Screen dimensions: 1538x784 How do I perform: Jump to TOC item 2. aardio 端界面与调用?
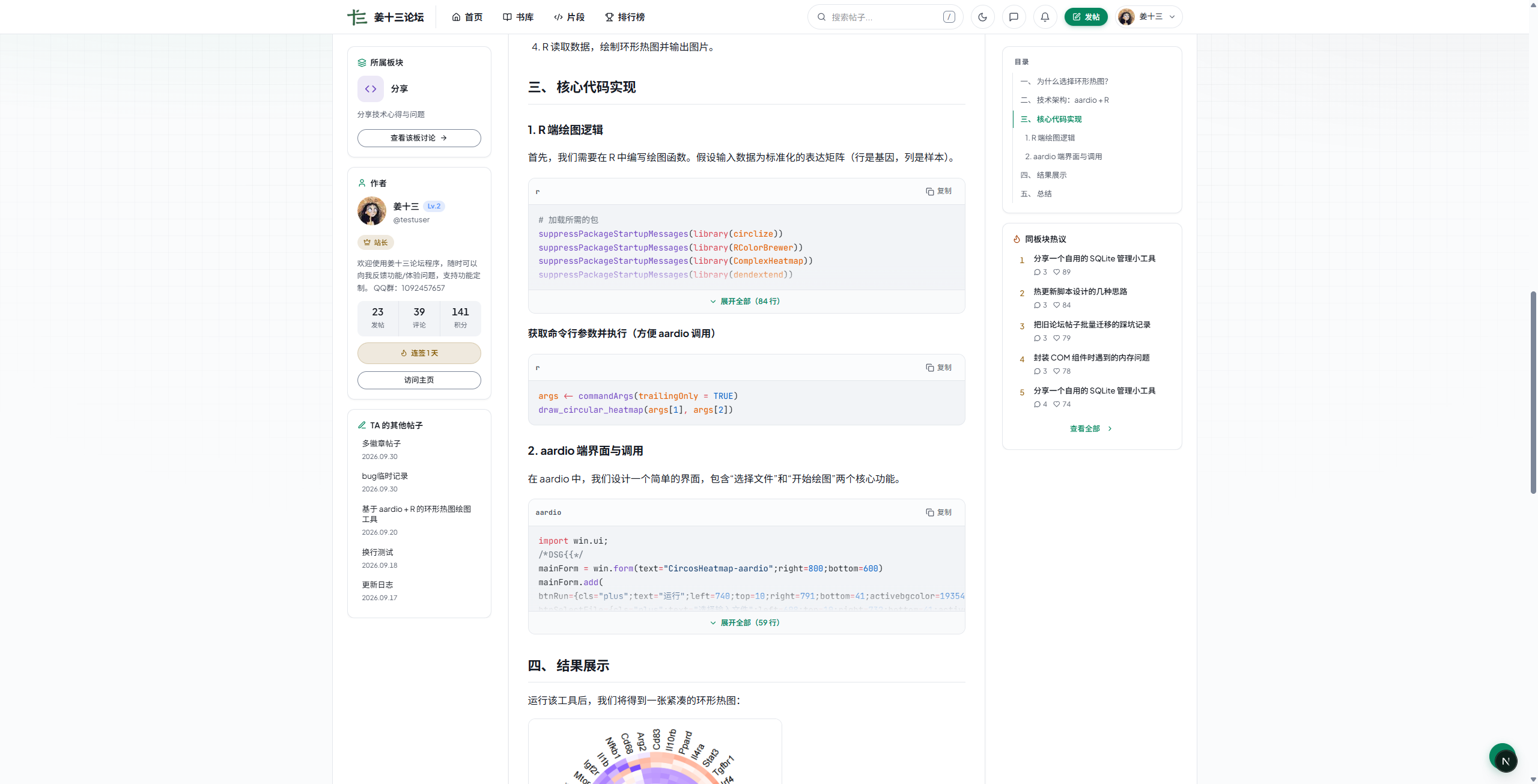point(1063,156)
